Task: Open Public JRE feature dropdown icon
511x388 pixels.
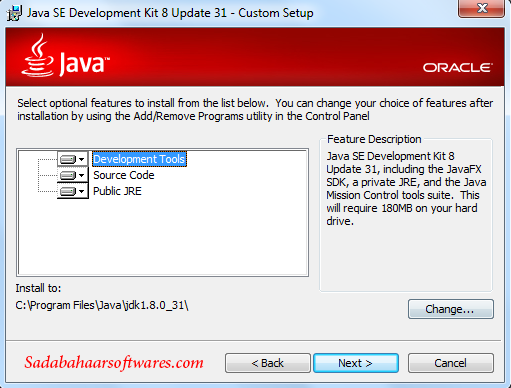Action: [73, 191]
